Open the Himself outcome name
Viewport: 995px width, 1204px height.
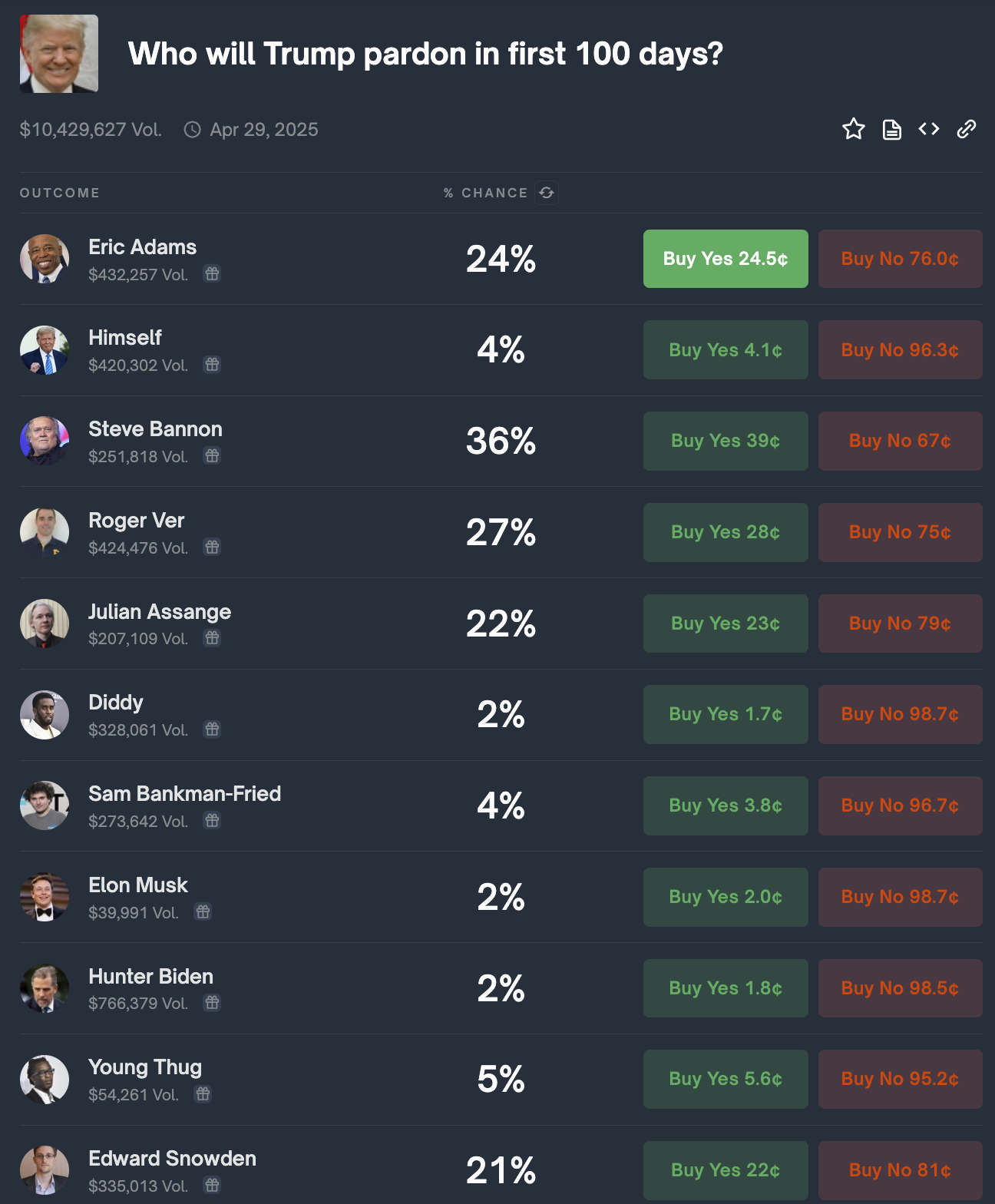click(125, 338)
